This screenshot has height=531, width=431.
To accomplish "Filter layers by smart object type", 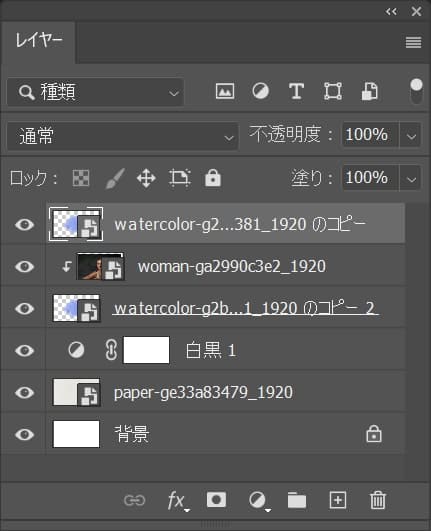I will pyautogui.click(x=369, y=91).
